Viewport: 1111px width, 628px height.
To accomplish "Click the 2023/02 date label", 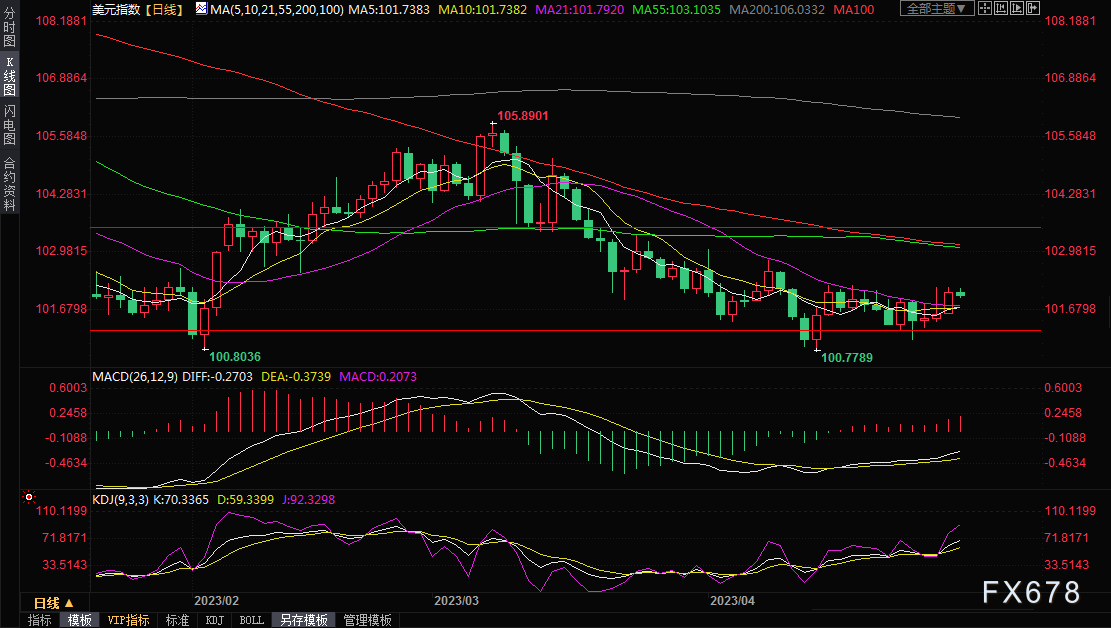I will 216,600.
